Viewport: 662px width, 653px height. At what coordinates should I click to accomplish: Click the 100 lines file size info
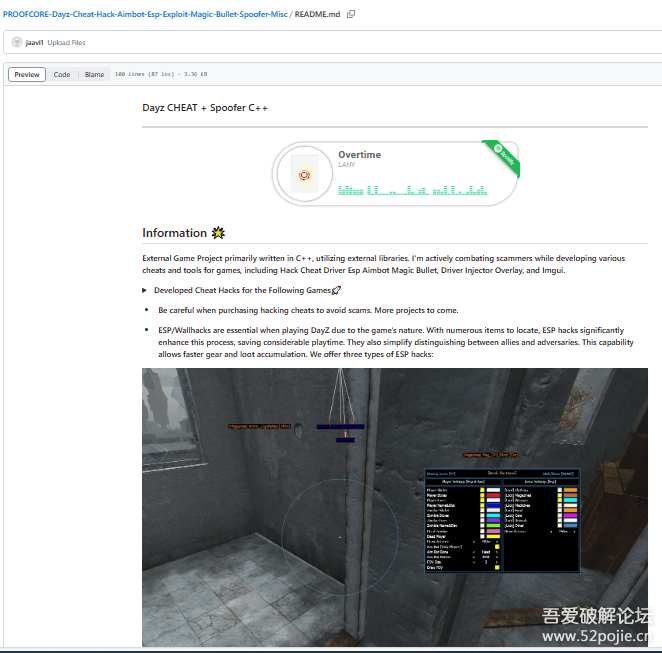coord(161,74)
